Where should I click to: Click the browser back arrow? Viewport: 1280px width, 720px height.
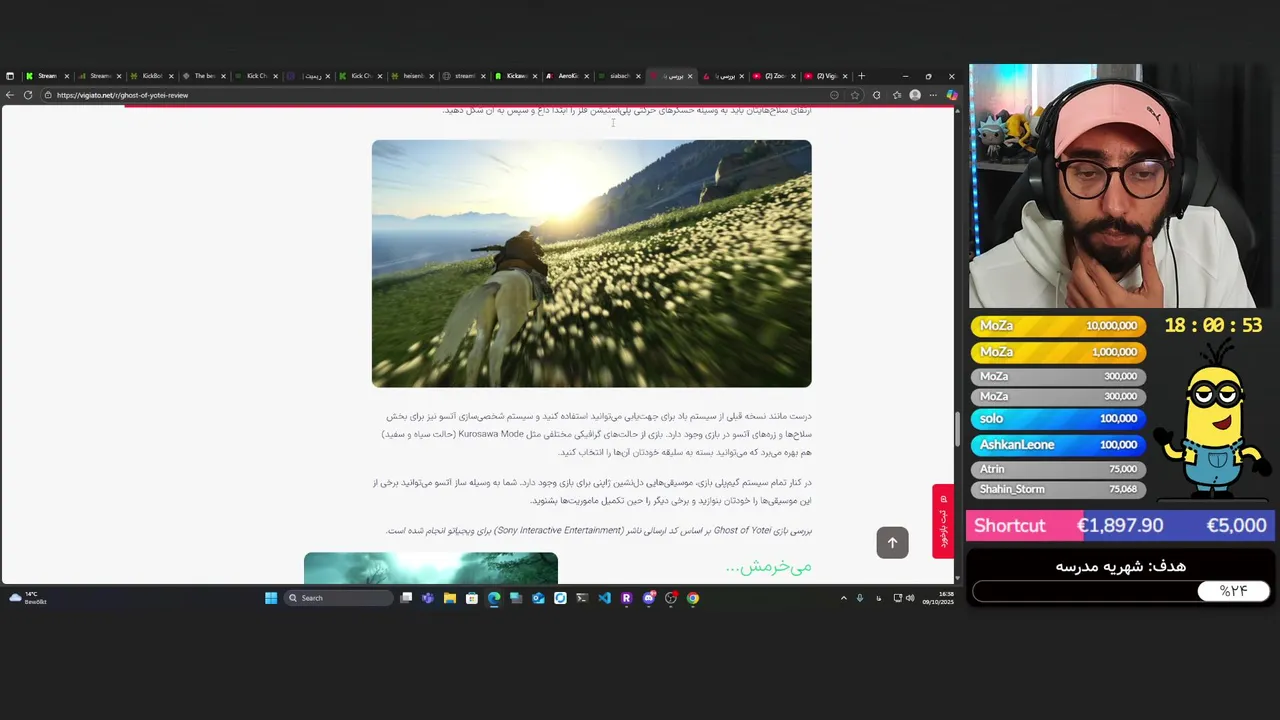pos(9,95)
